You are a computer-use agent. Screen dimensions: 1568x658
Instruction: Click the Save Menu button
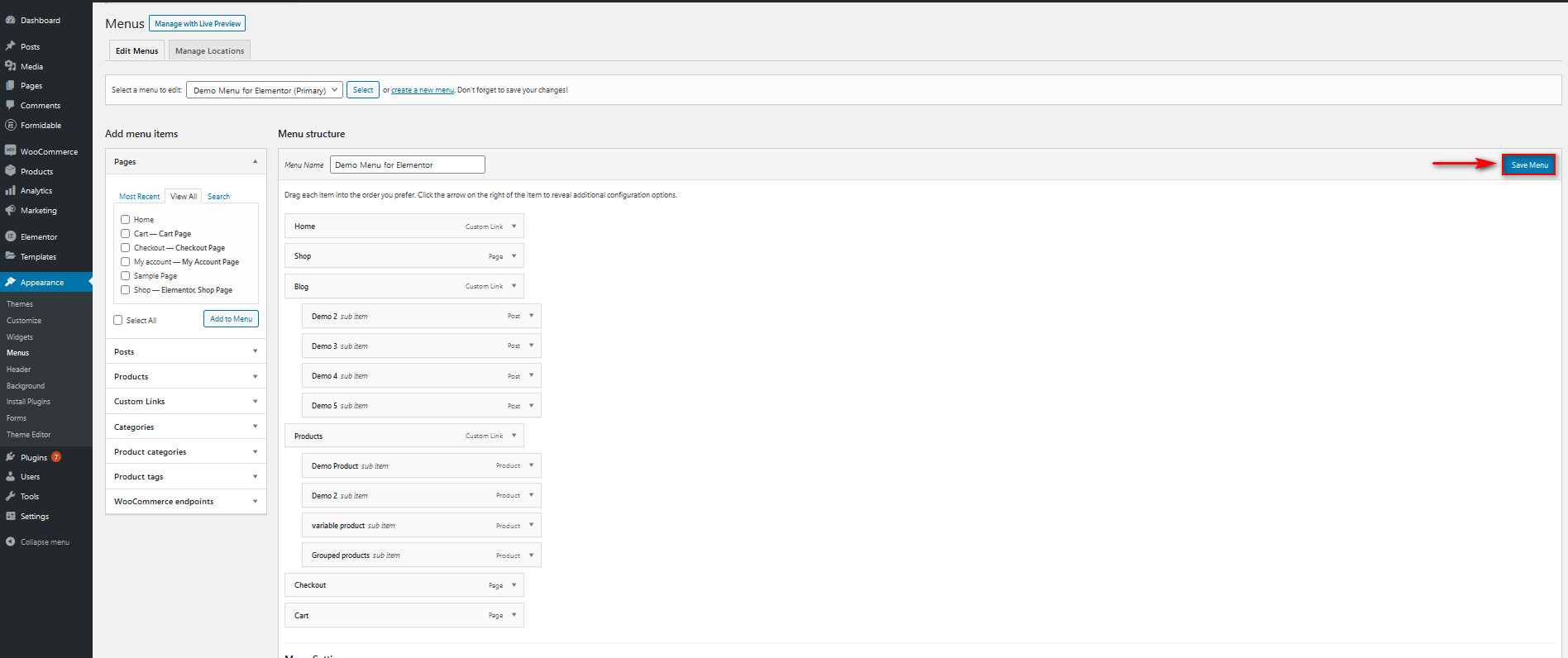point(1529,165)
